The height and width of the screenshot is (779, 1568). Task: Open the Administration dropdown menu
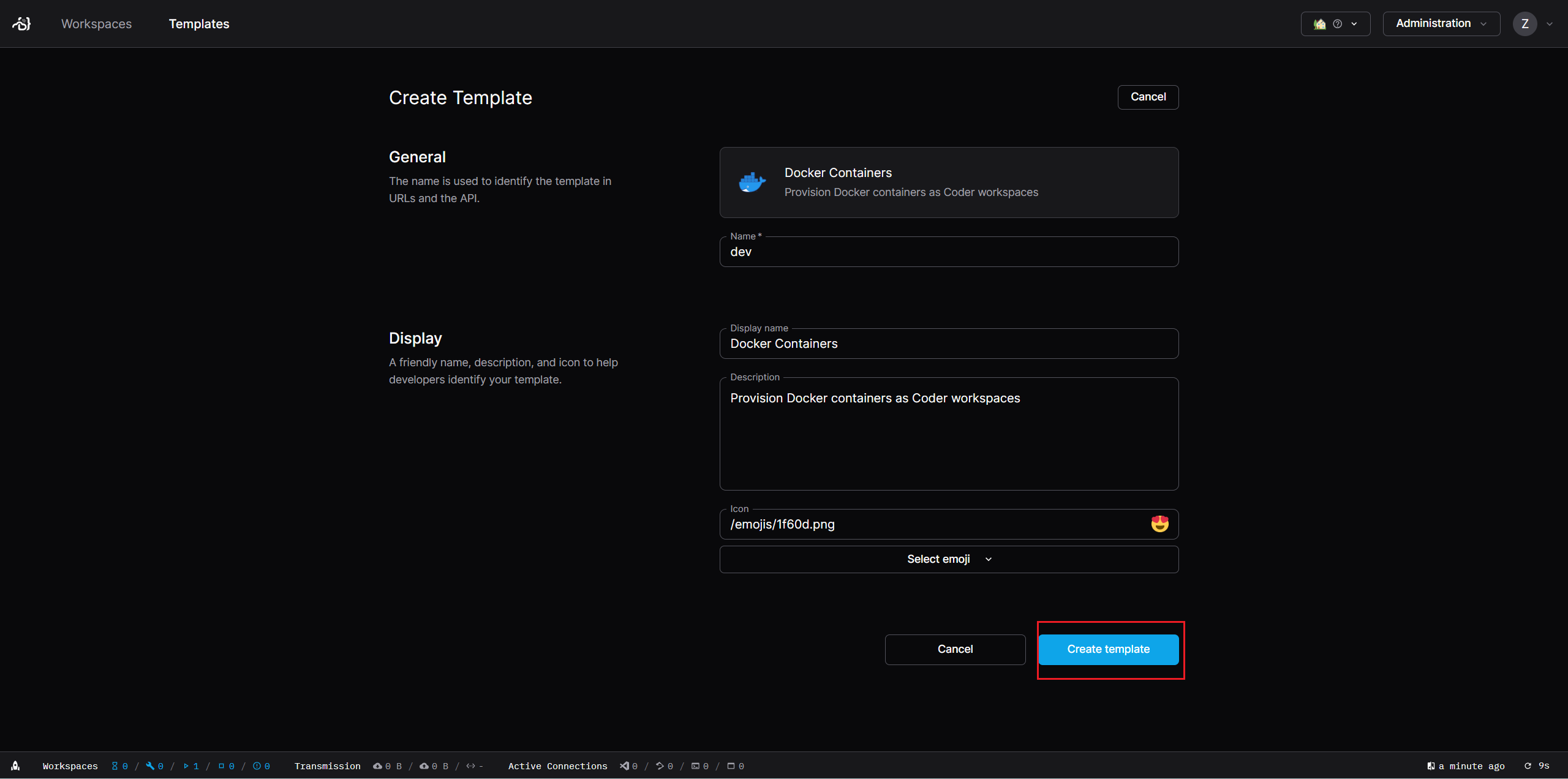click(1441, 24)
